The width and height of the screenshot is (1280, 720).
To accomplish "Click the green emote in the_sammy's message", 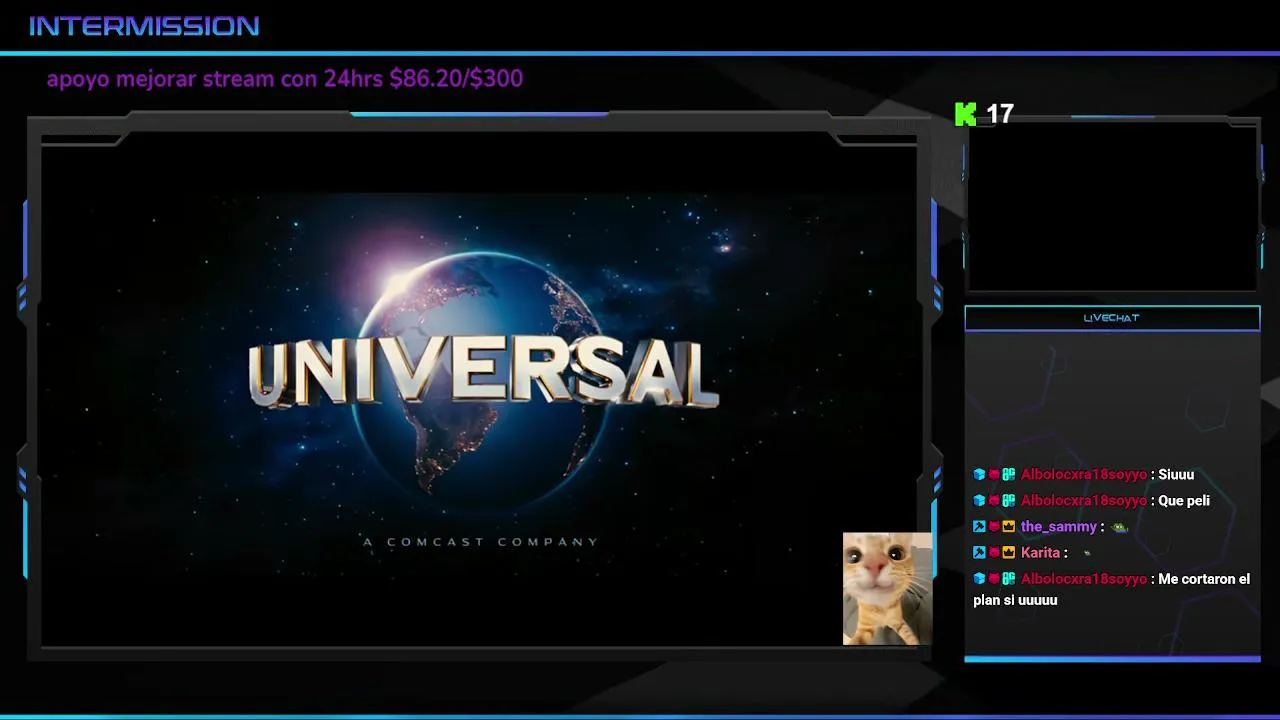I will (1120, 527).
